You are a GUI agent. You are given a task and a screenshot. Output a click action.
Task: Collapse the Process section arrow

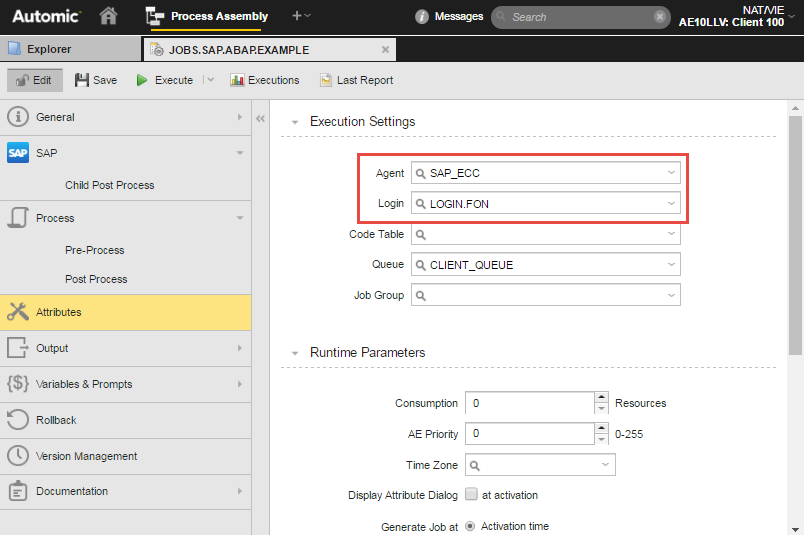tap(239, 218)
